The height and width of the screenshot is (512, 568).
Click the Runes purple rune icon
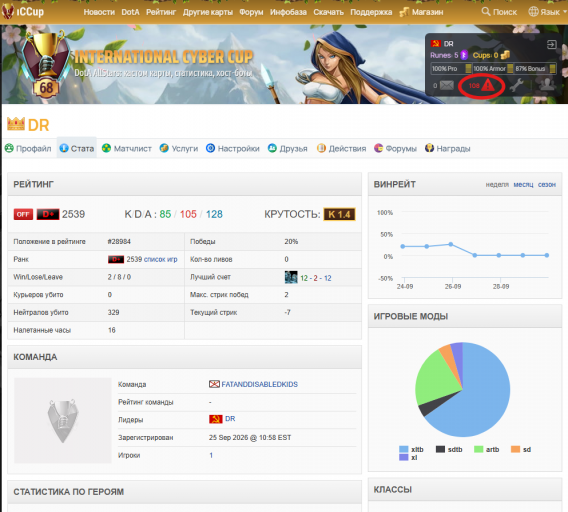[x=464, y=55]
